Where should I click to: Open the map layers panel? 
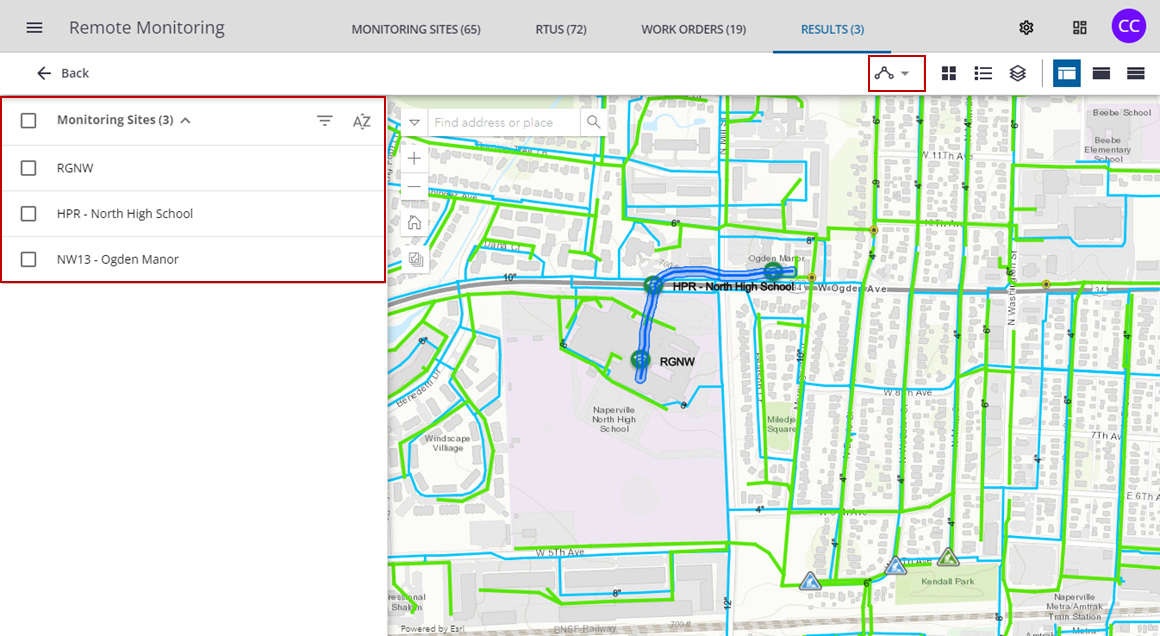[x=1017, y=73]
